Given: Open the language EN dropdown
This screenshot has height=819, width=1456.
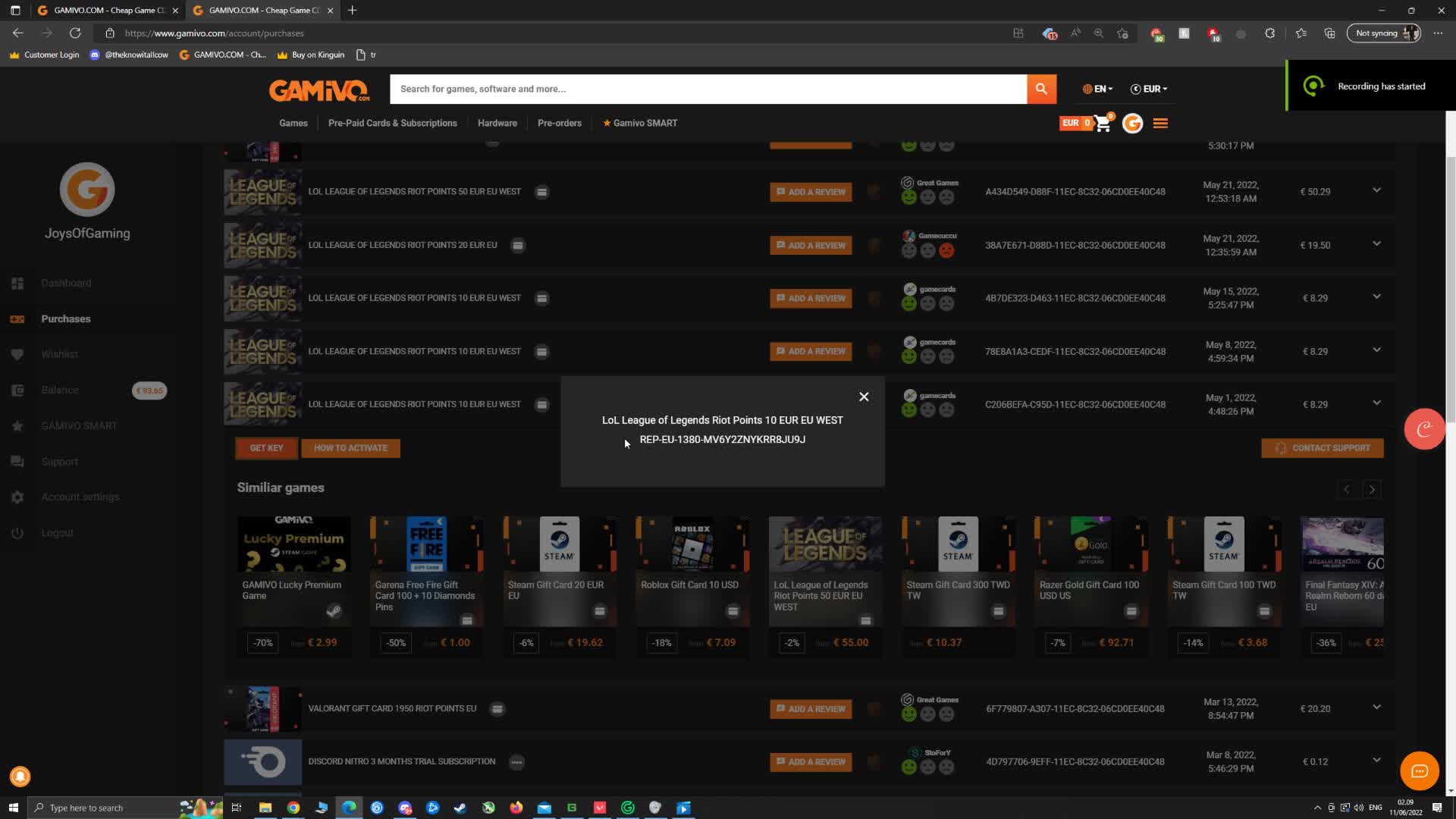Looking at the screenshot, I should pyautogui.click(x=1098, y=89).
